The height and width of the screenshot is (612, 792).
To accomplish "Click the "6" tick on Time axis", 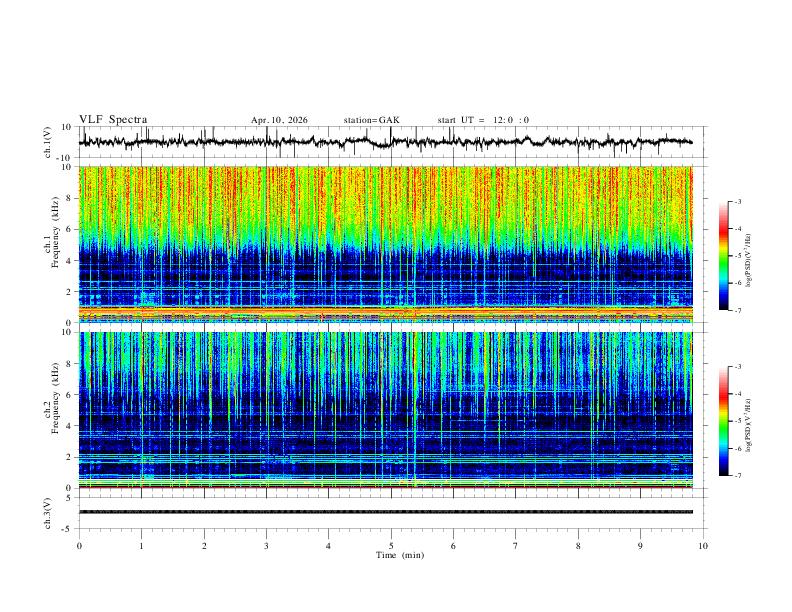I will click(453, 546).
